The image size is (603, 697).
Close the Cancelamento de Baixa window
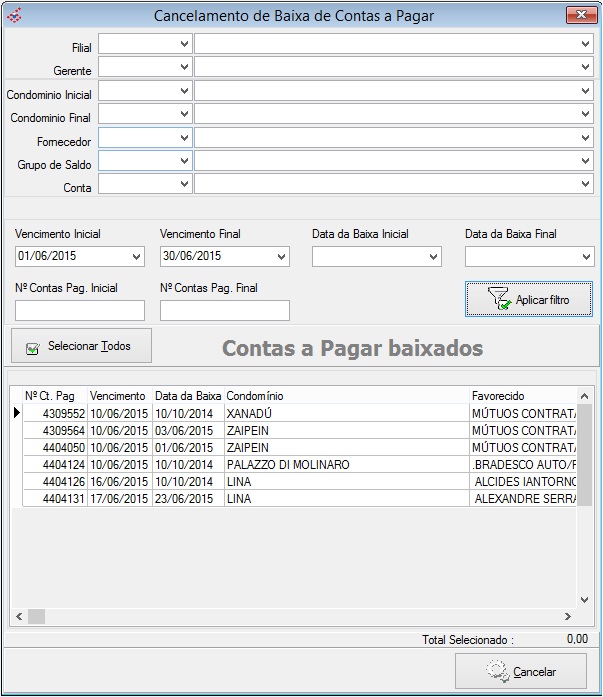579,15
